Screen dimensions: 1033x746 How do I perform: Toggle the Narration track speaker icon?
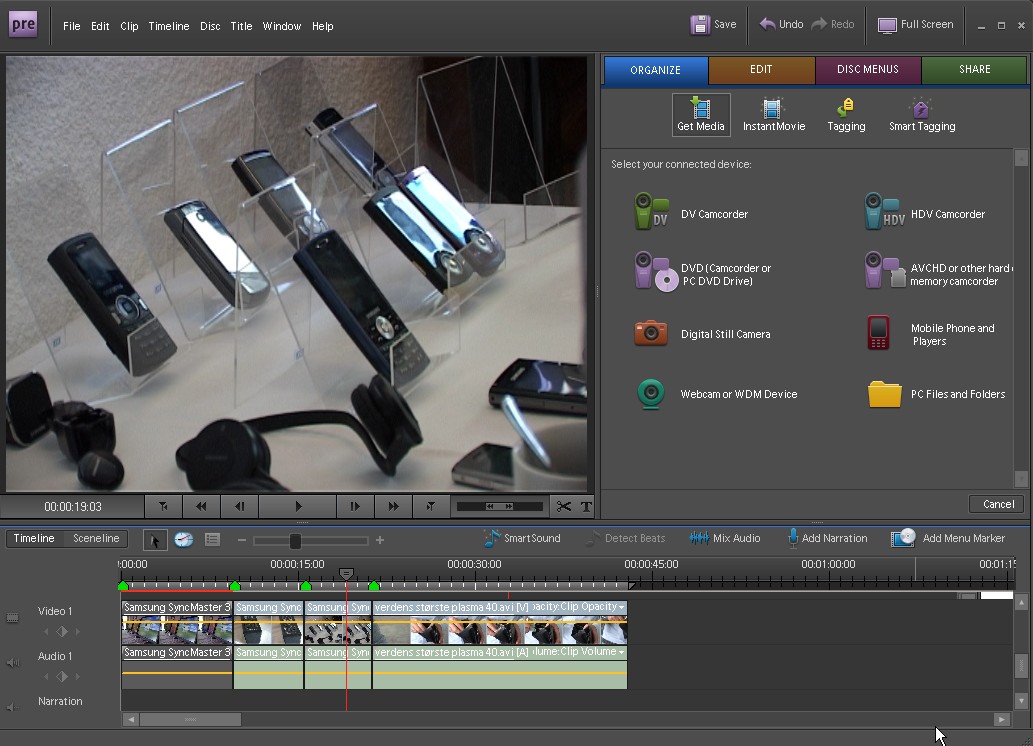(x=13, y=707)
